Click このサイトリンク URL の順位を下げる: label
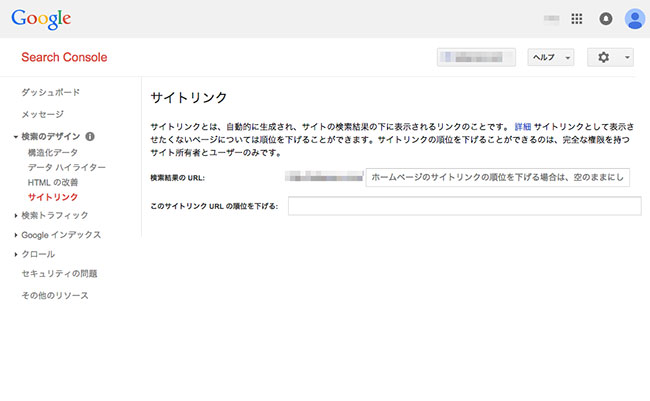The image size is (650, 401). coord(214,206)
